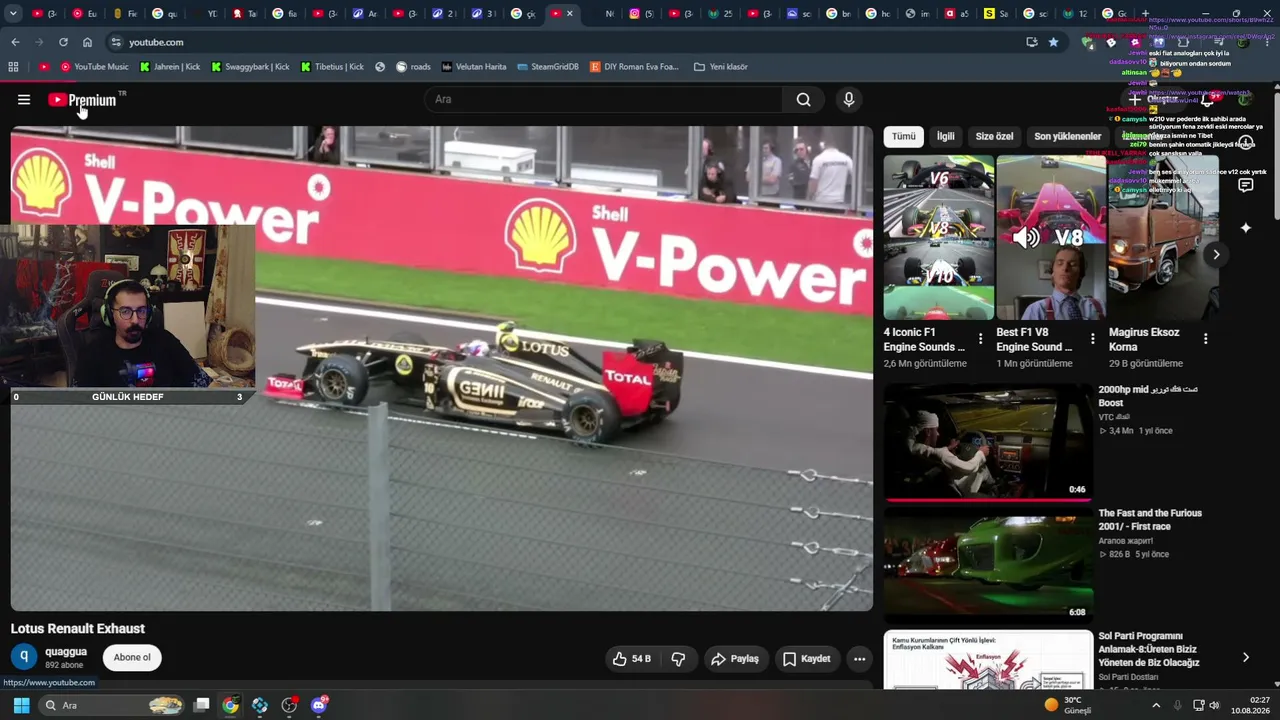
Task: Open SteamGridDB bookmark
Action: pyautogui.click(x=548, y=67)
